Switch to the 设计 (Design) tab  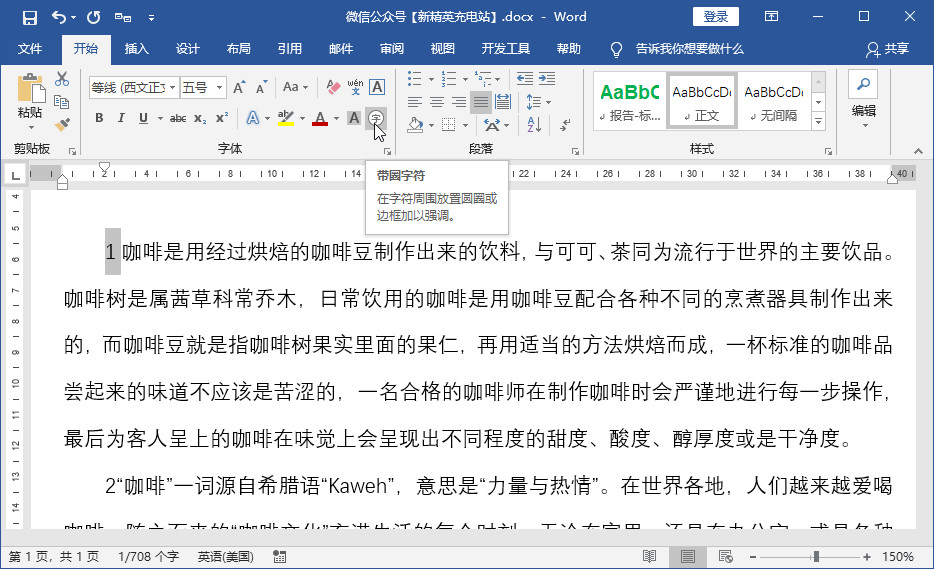188,49
